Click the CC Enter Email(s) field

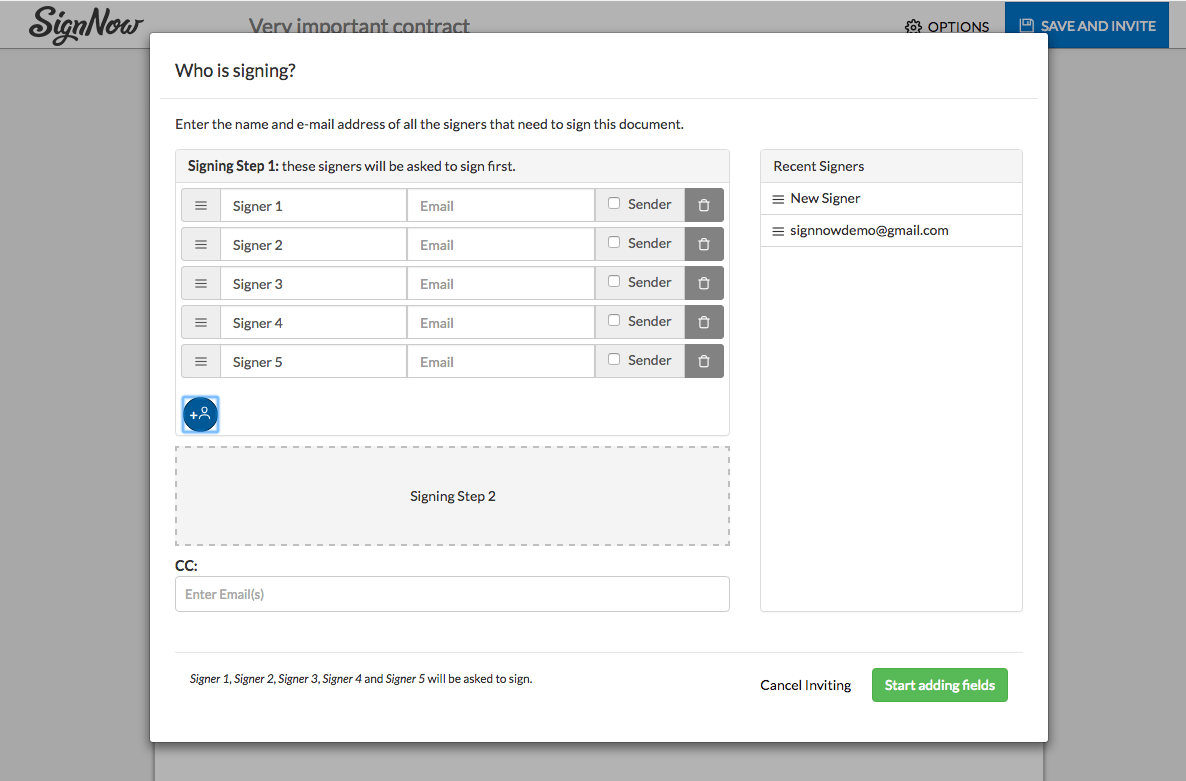[x=452, y=594]
